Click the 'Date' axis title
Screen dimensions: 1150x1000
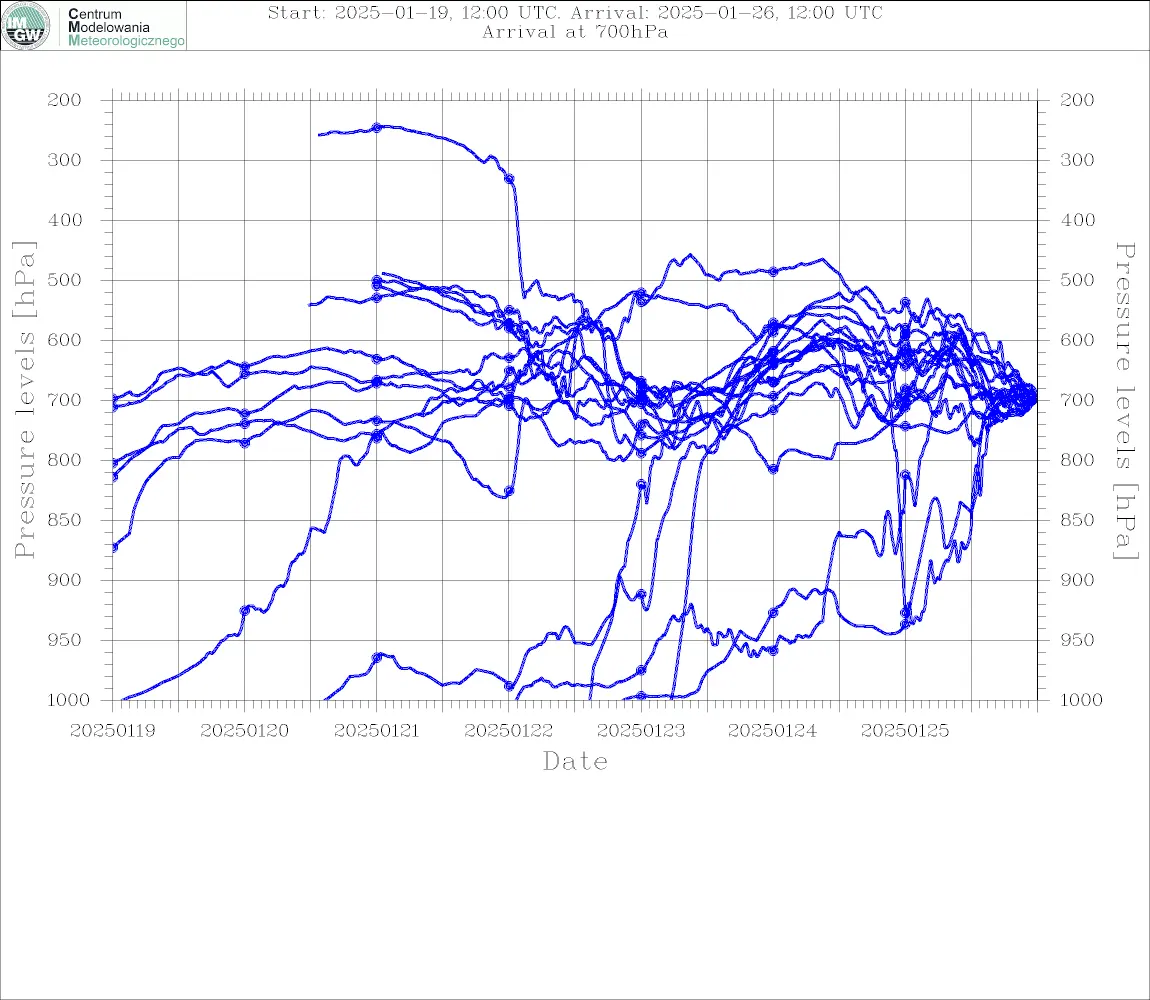pos(576,761)
